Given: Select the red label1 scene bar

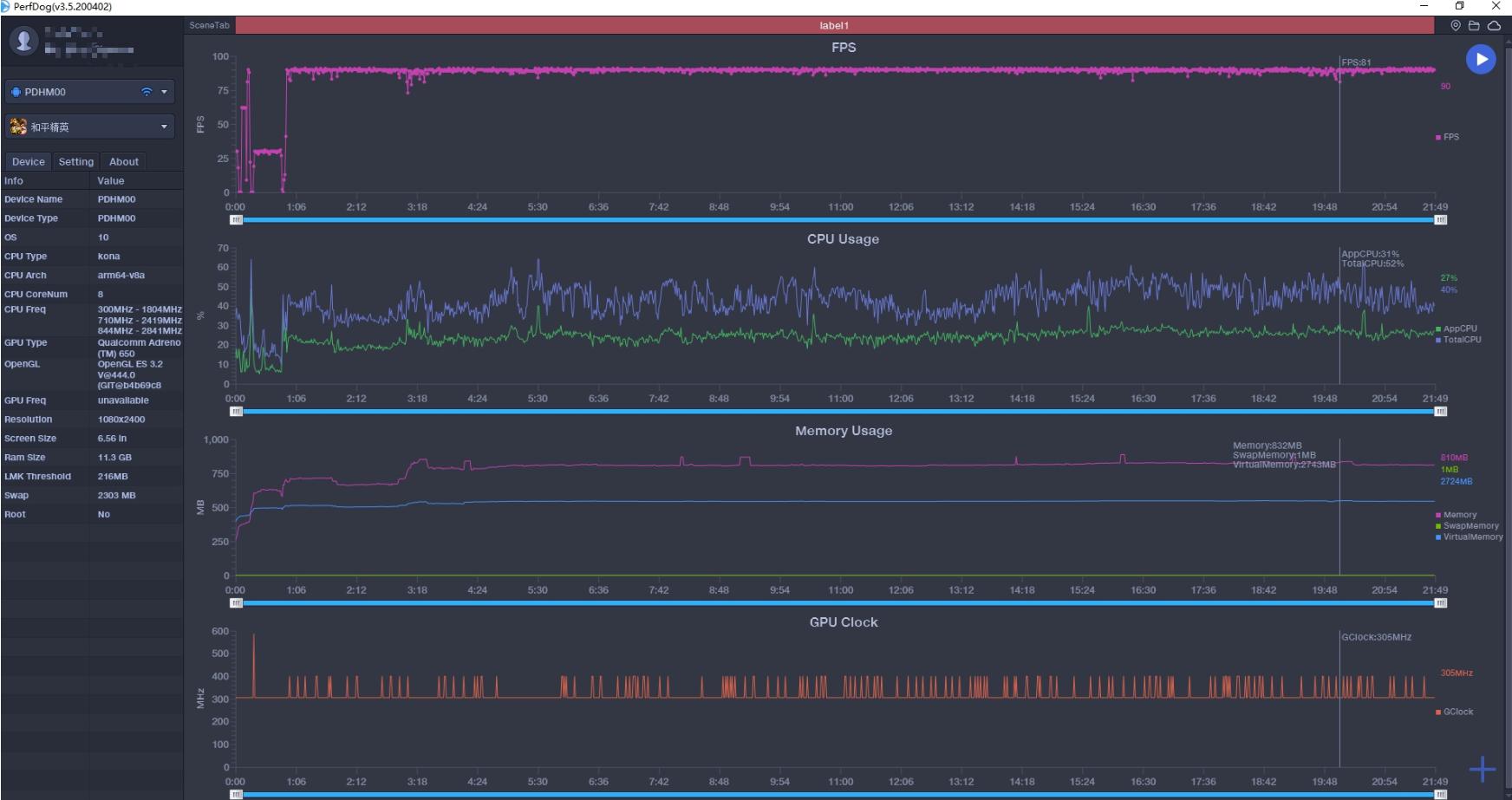Looking at the screenshot, I should (x=834, y=26).
